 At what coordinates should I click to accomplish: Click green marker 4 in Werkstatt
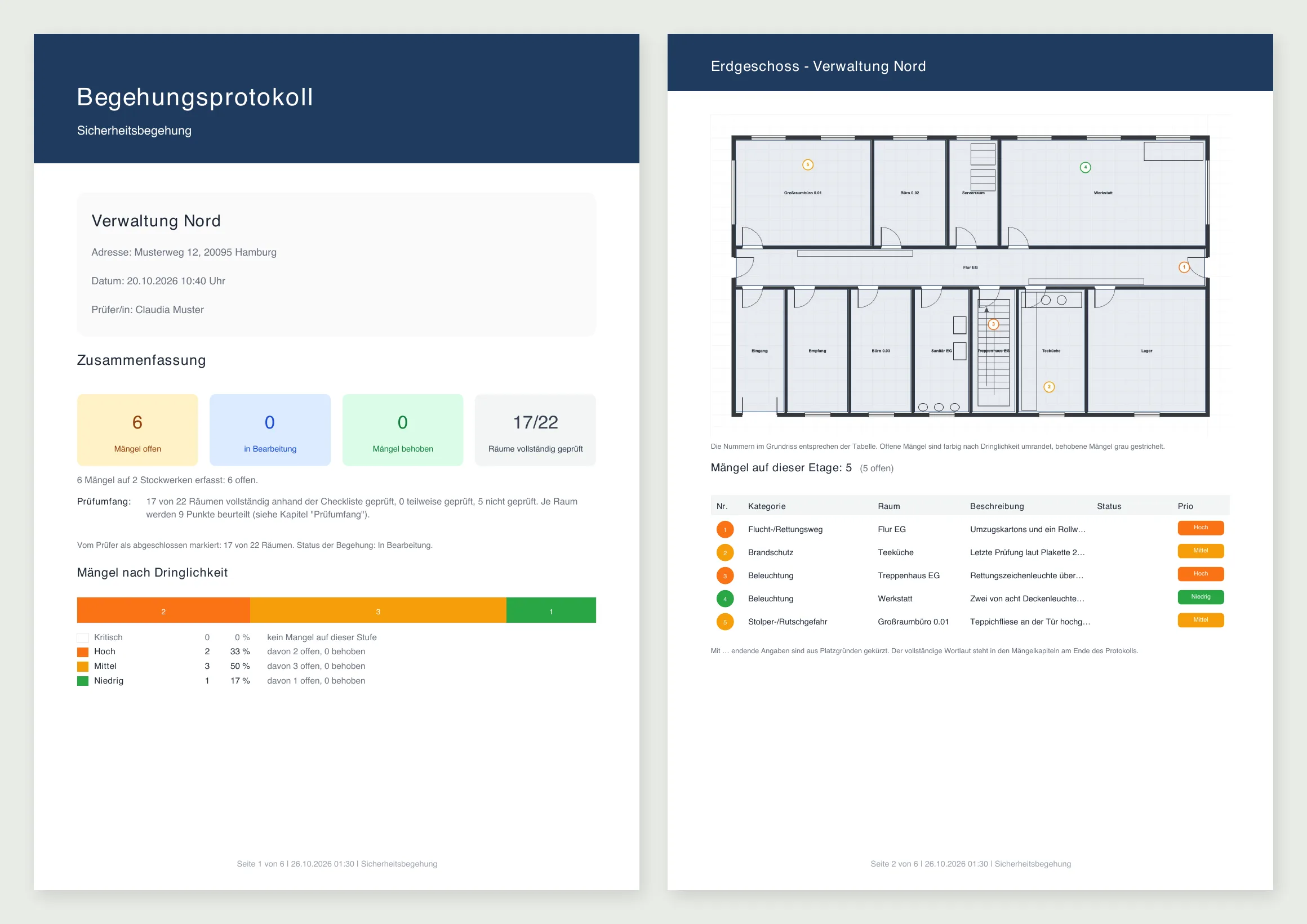(1086, 167)
